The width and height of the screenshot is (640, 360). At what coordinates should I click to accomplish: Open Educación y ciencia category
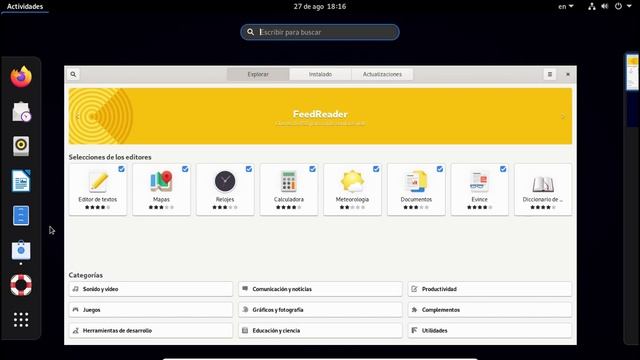coord(320,331)
